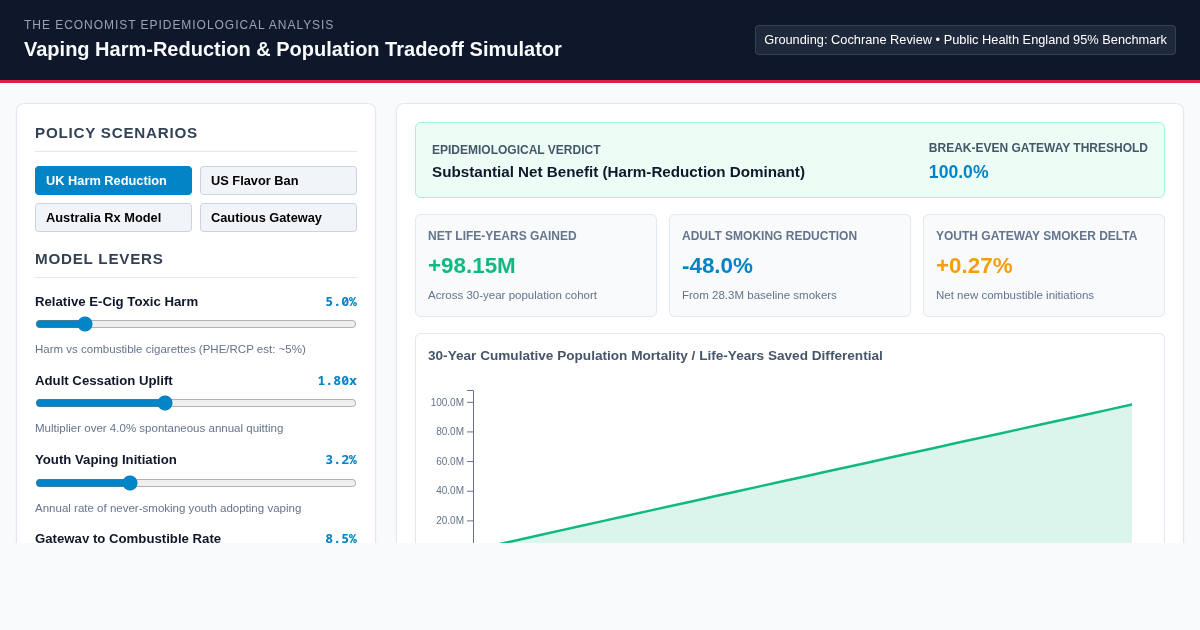Click the chart title '30-Year Cumulative Population Mortality'

pos(655,356)
